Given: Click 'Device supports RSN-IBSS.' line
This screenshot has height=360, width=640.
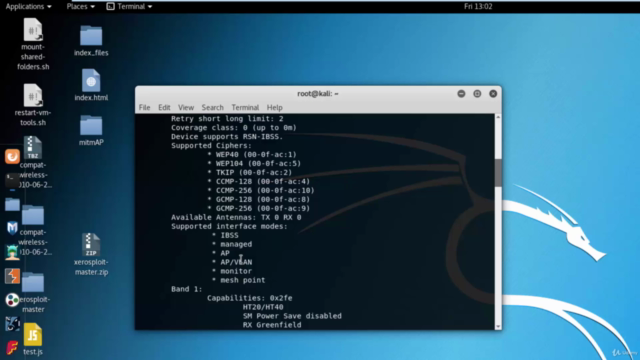Looking at the screenshot, I should pos(227,137).
